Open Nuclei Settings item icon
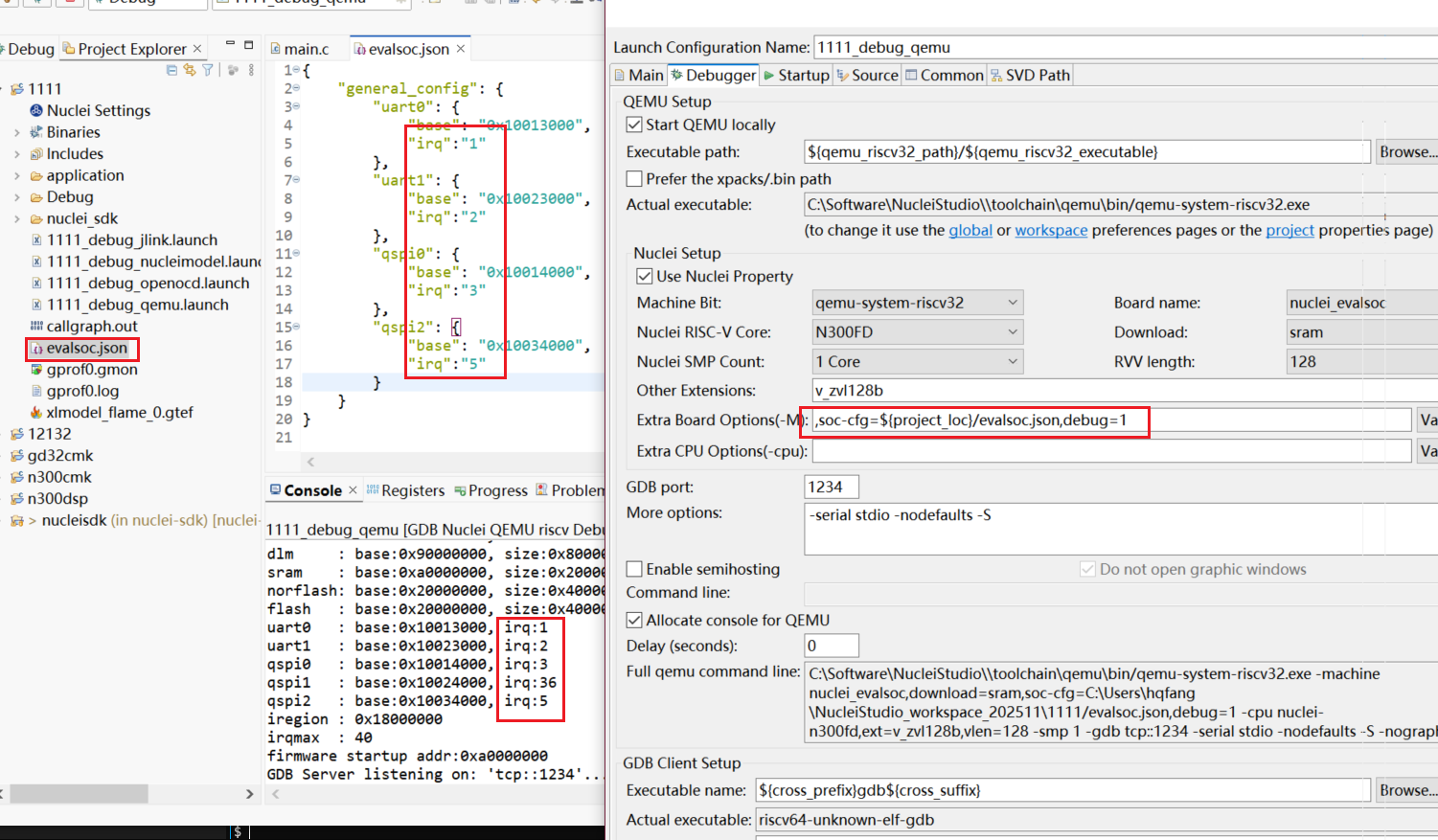The height and width of the screenshot is (840, 1438). click(36, 110)
